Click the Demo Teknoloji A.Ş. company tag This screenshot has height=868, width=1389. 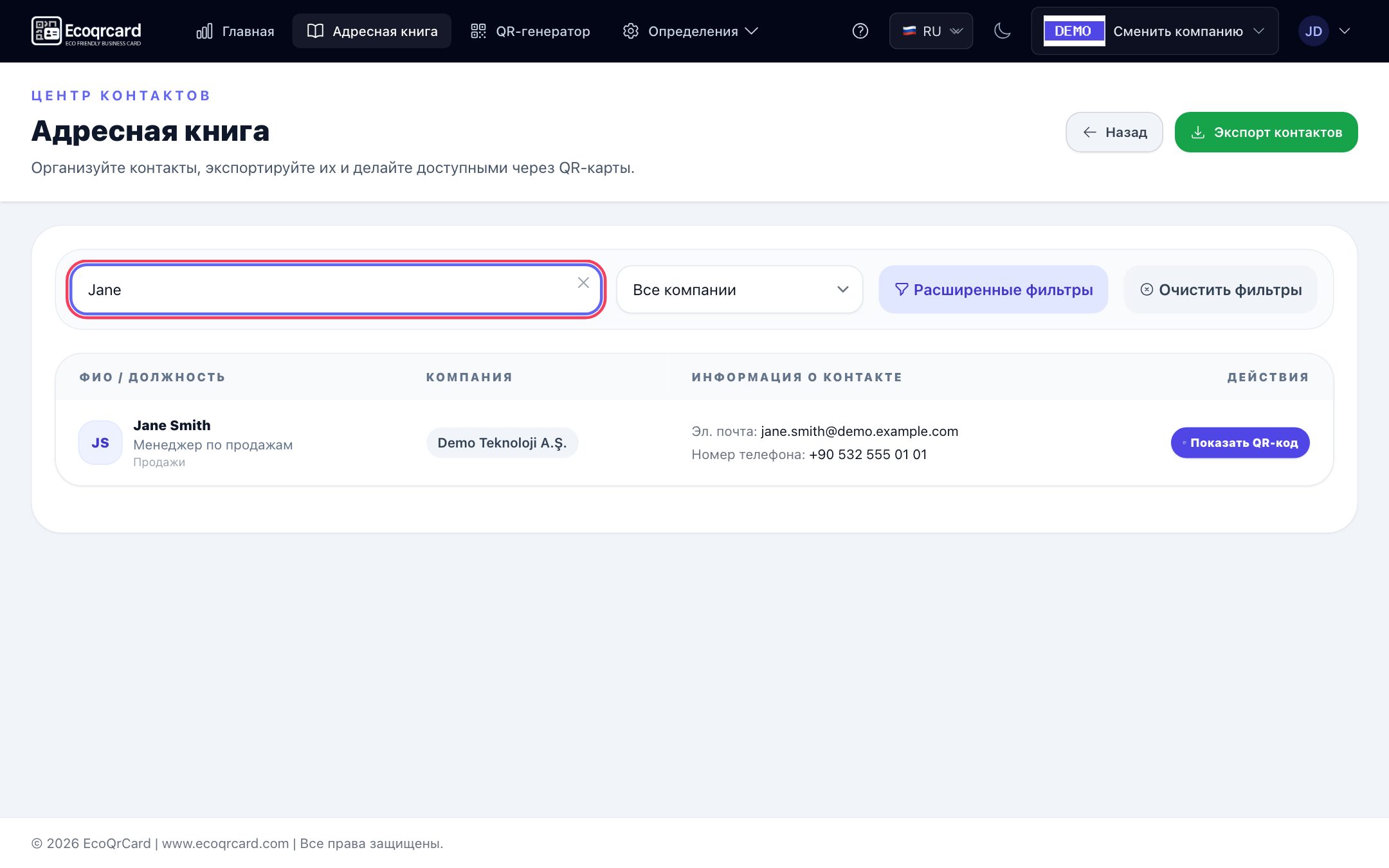point(502,442)
